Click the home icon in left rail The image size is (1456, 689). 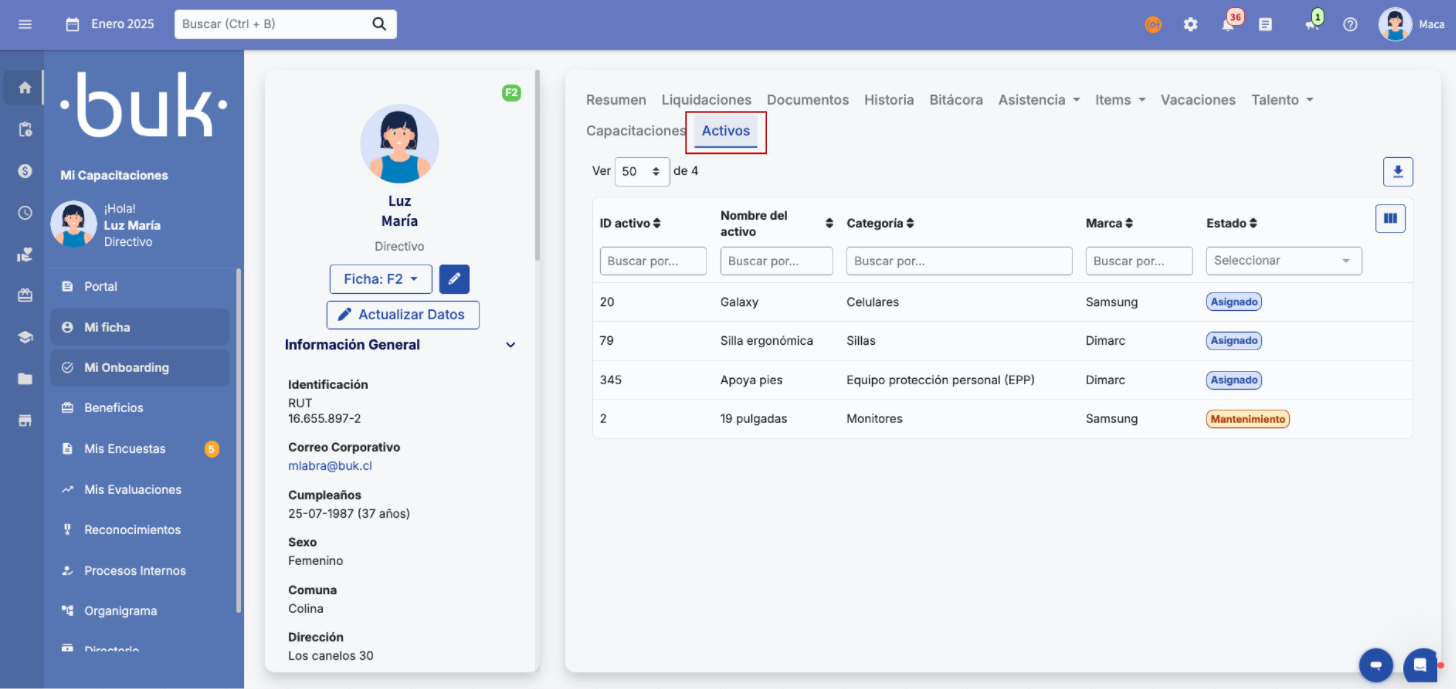[x=25, y=88]
